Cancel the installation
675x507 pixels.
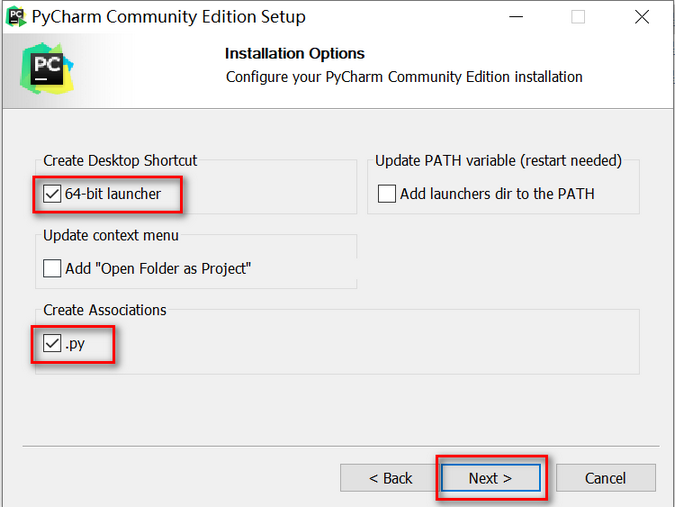(x=605, y=478)
